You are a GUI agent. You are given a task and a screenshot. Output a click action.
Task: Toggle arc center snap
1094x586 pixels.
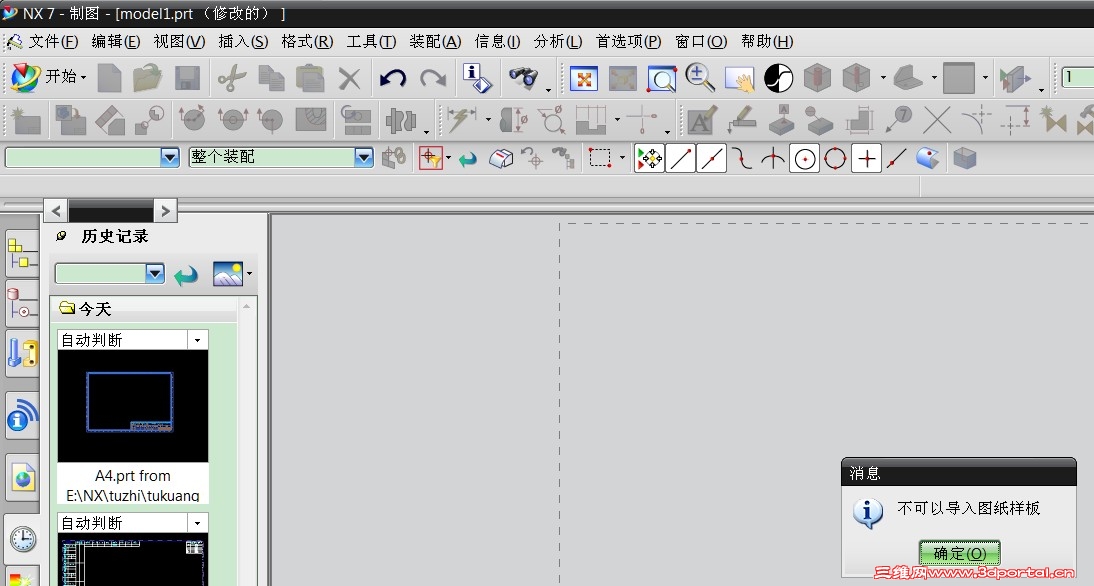pos(804,158)
